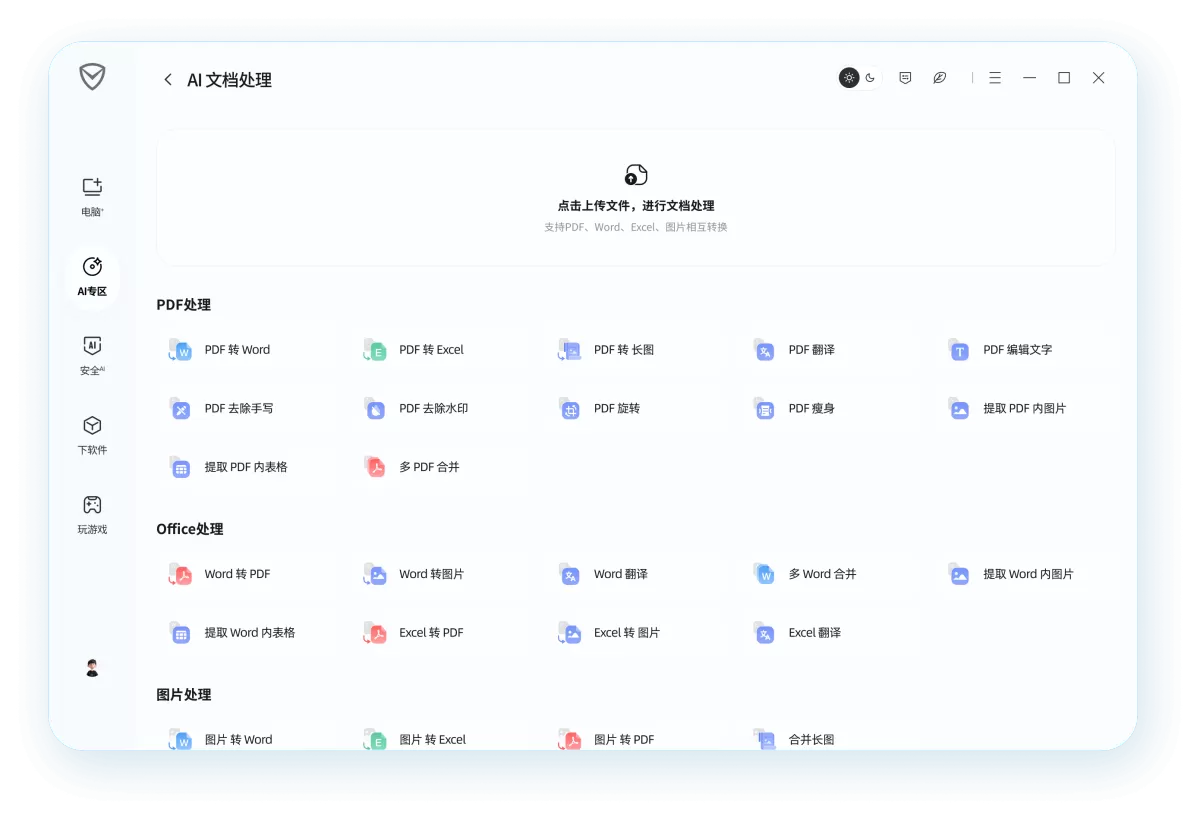Click the shield logo at top-left

click(92, 77)
